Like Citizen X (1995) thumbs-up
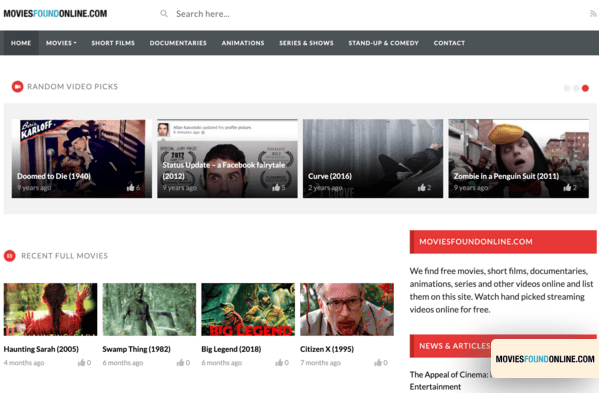599x393 pixels. point(378,362)
